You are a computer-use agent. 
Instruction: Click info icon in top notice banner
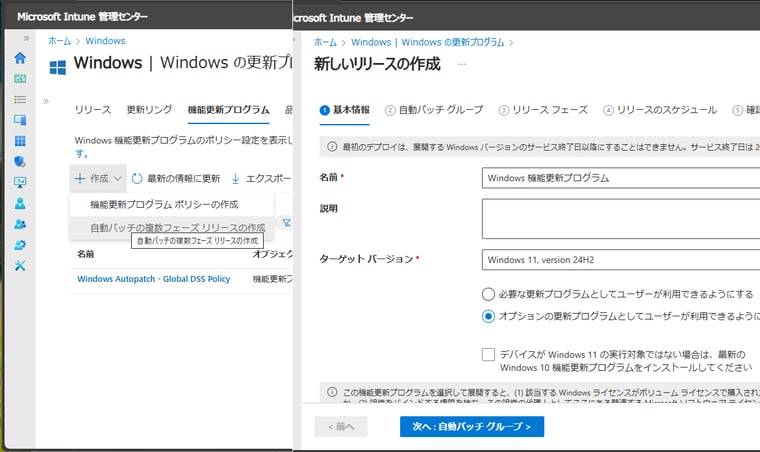point(332,147)
